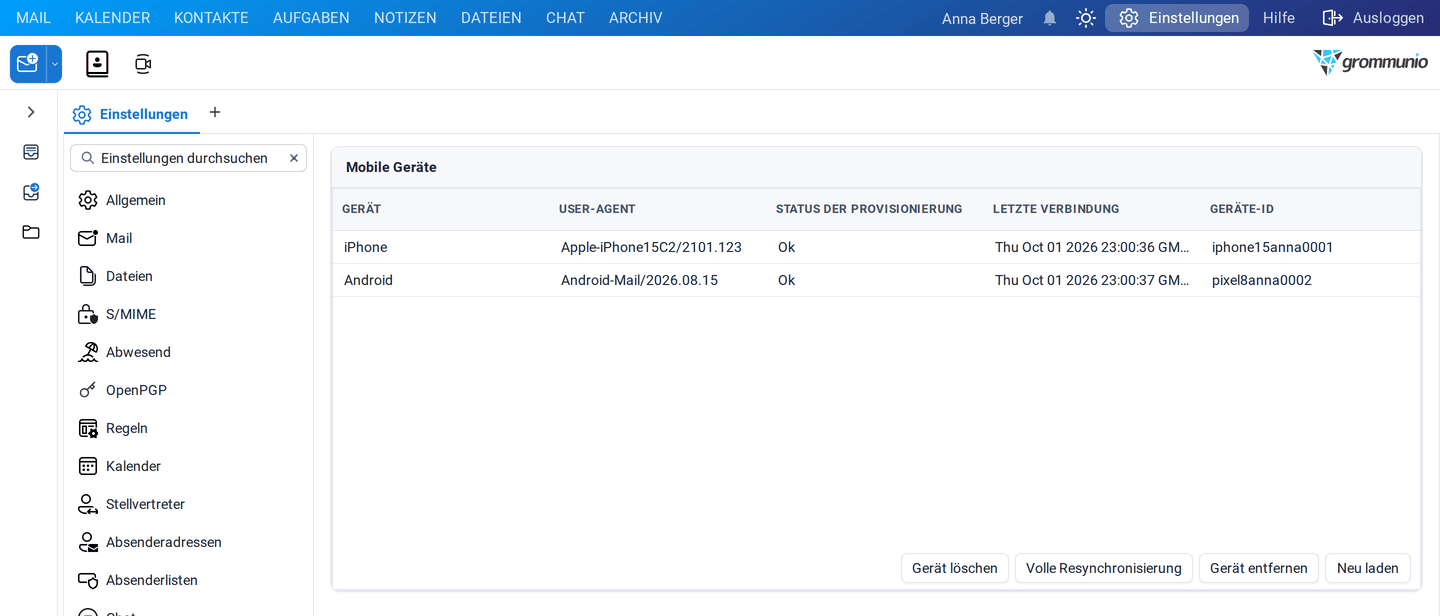
Task: Start a video meeting icon
Action: click(x=143, y=64)
